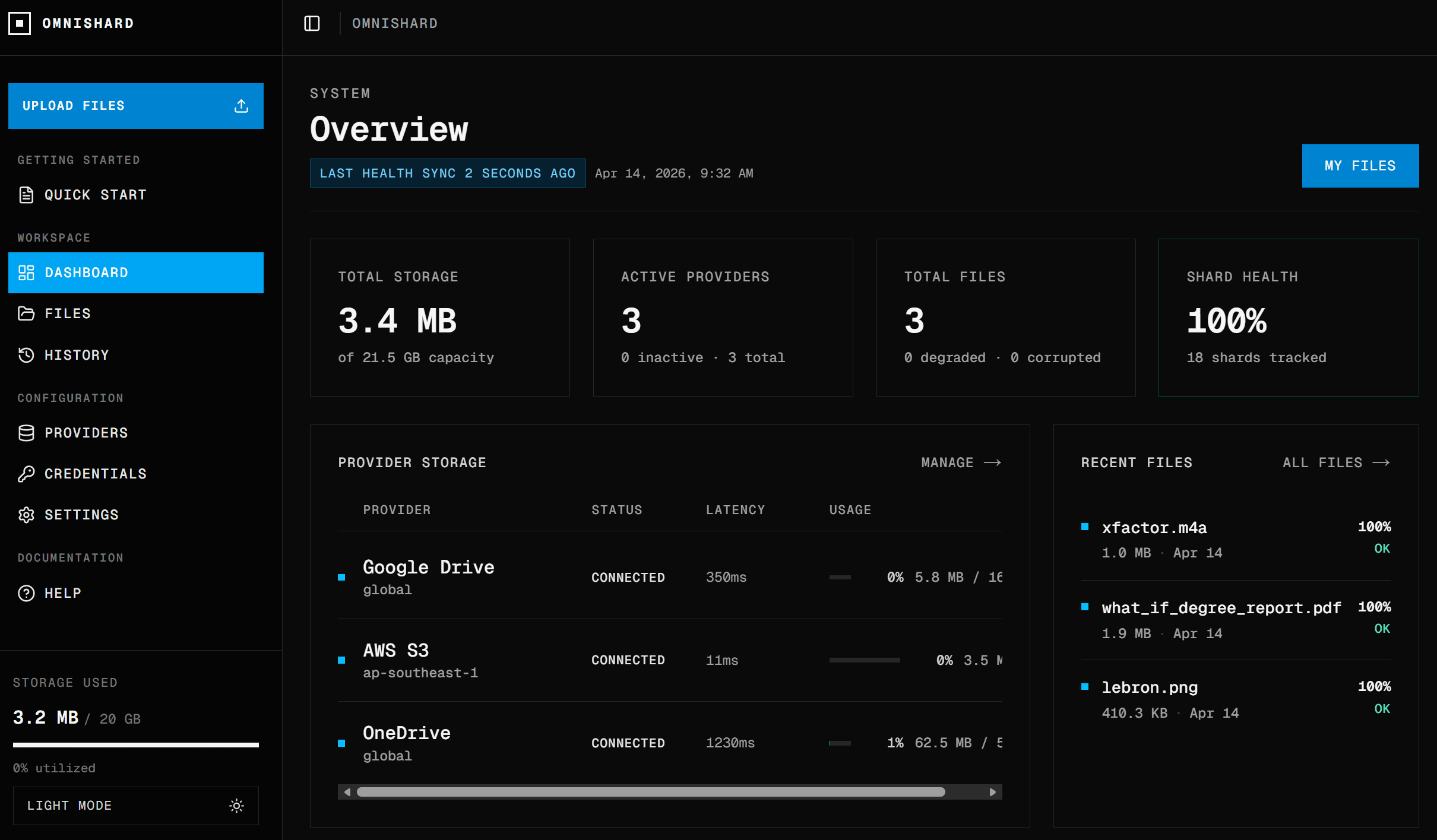Click scrollbar left arrow in Provider Storage
Screen dimensions: 1437x840
tap(347, 792)
